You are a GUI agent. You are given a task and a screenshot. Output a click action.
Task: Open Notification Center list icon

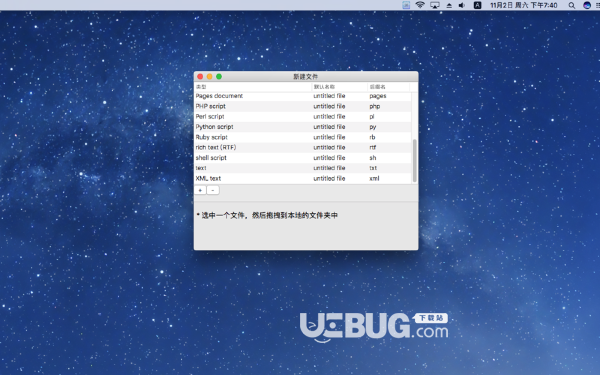598,5
